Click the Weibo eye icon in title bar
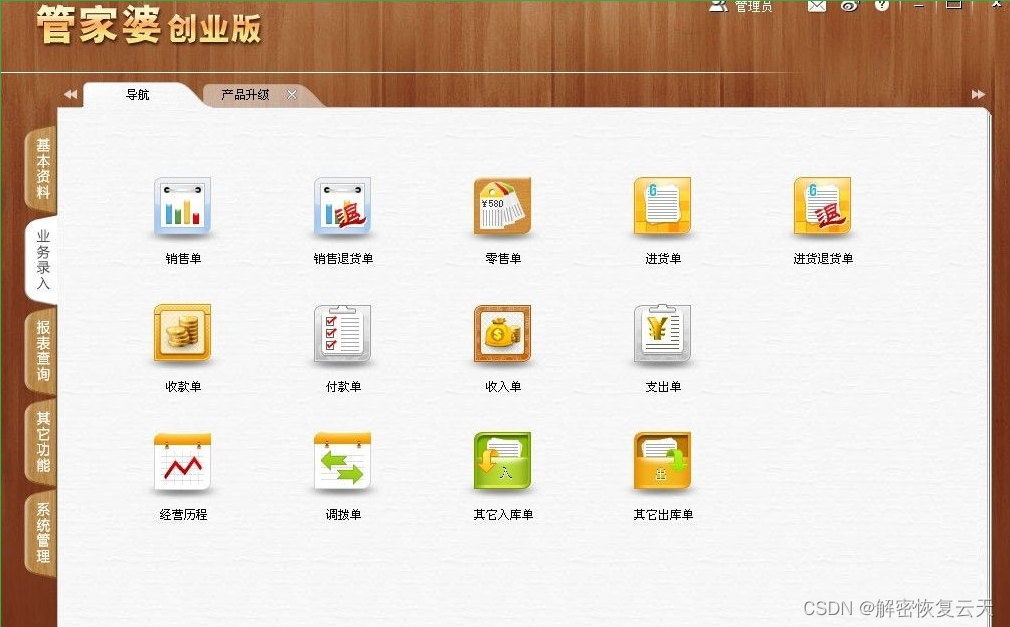Image resolution: width=1010 pixels, height=627 pixels. pyautogui.click(x=850, y=6)
